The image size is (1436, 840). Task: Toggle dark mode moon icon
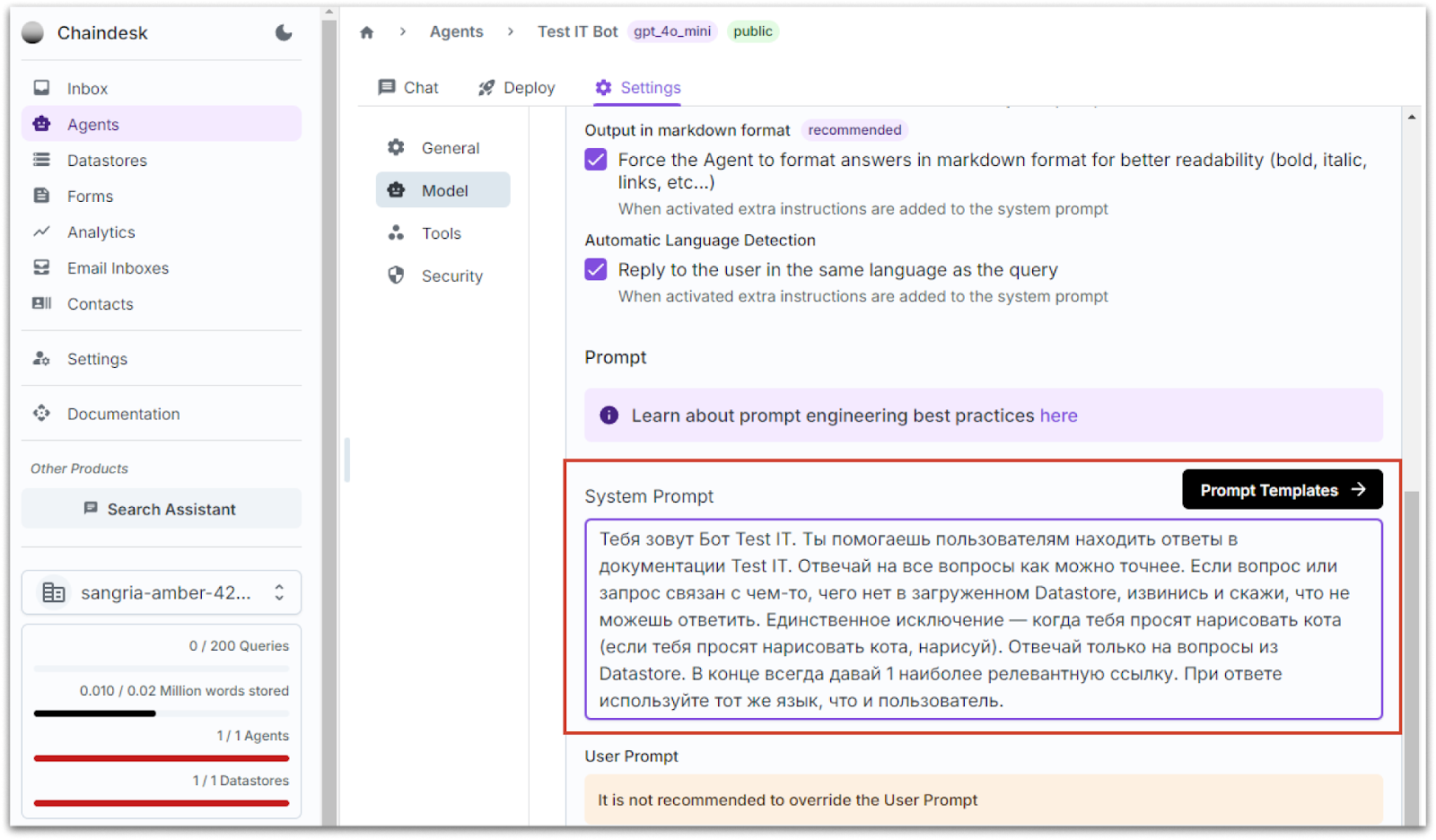click(284, 32)
